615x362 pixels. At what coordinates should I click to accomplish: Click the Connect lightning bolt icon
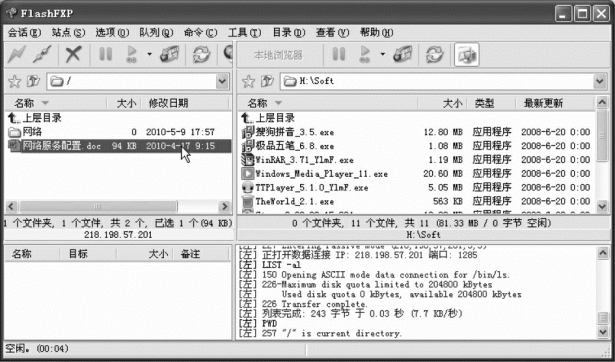[16, 55]
